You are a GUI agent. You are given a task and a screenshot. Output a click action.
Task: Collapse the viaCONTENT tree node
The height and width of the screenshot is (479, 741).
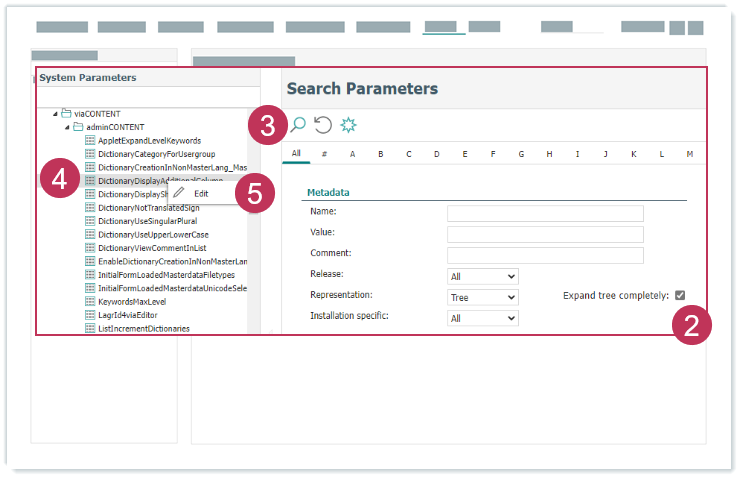[56, 114]
